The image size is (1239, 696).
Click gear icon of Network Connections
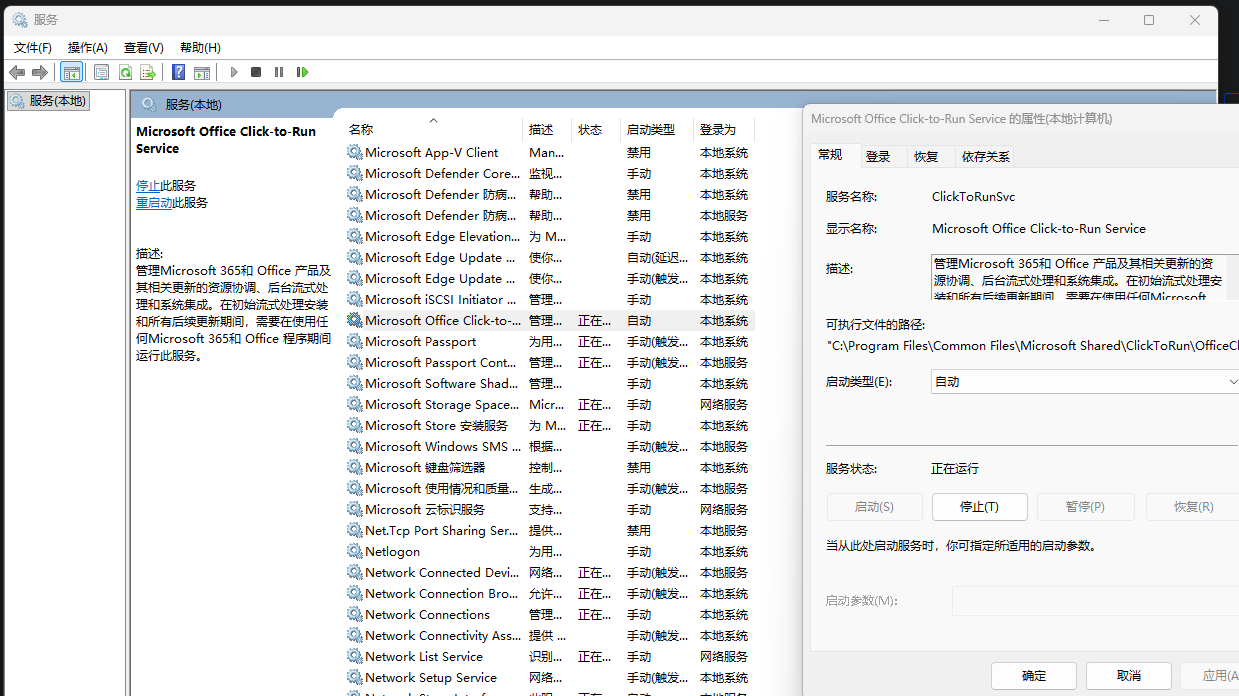click(x=355, y=614)
